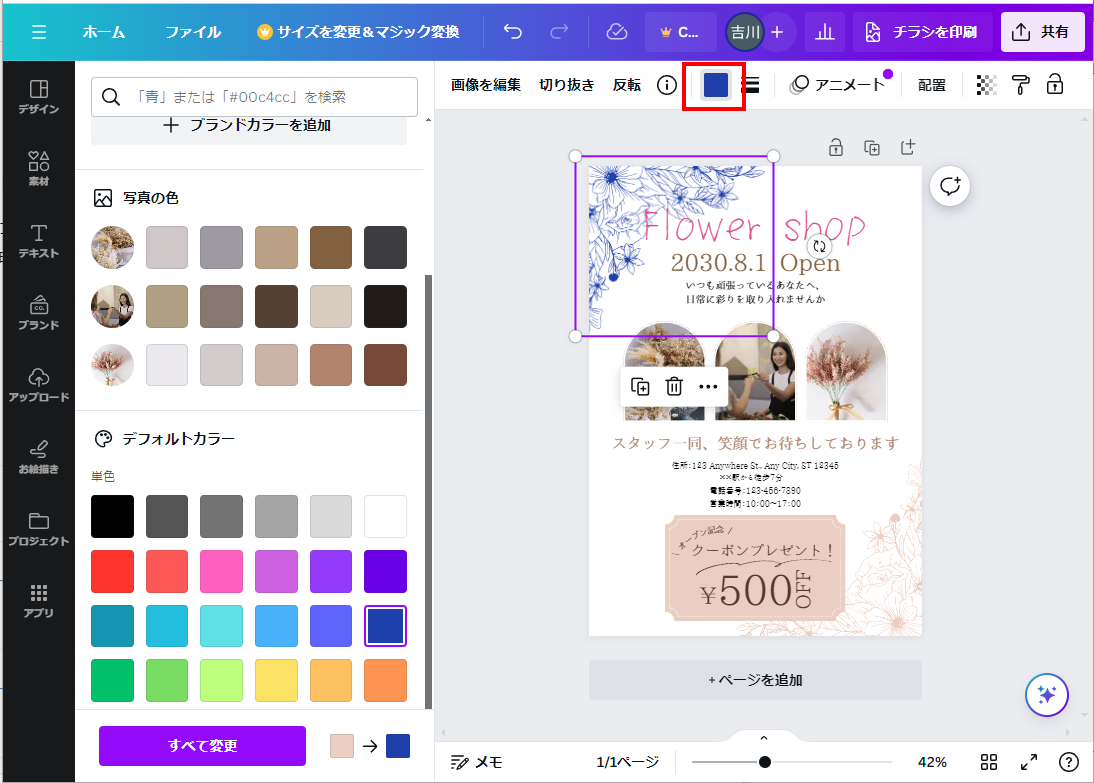Click the undo arrow

pos(513,32)
